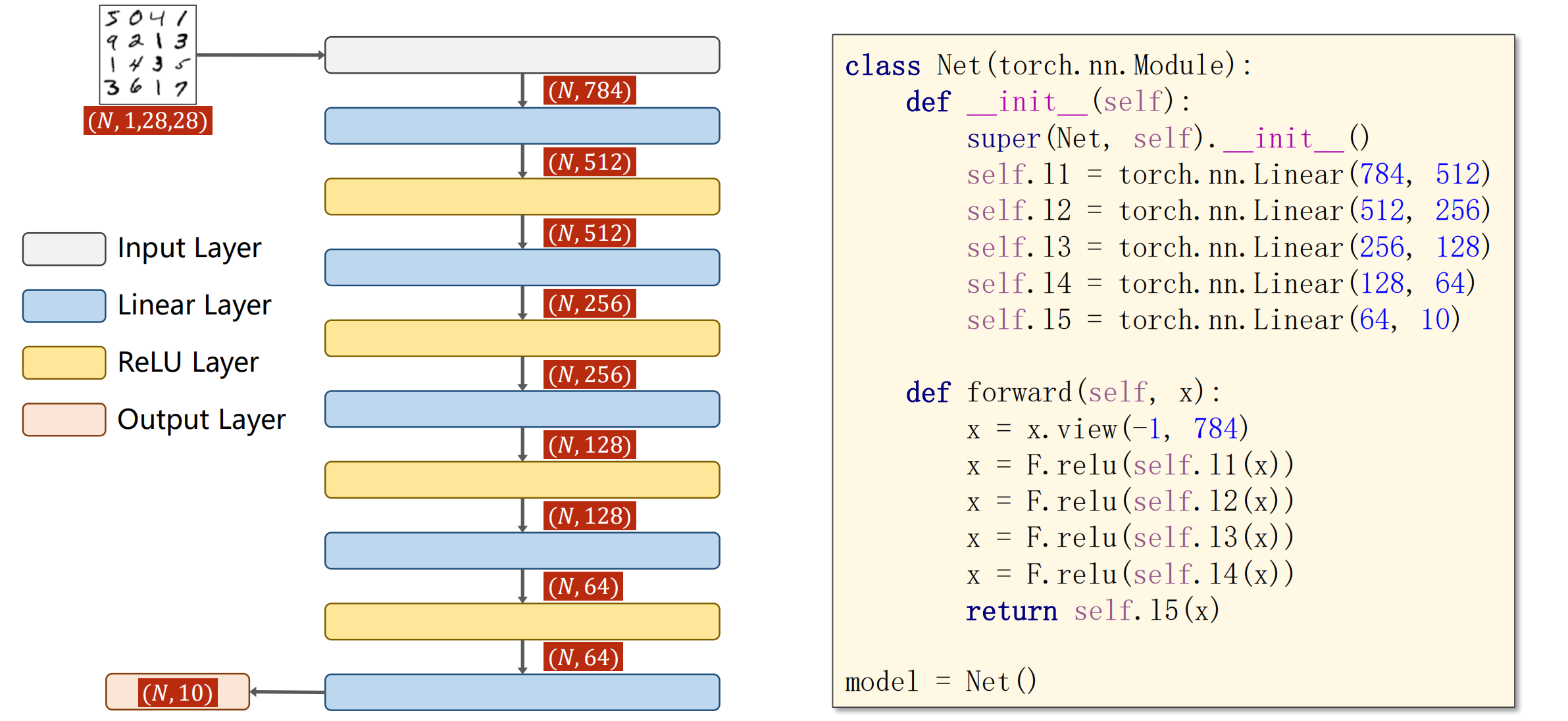Click the 'class Net(torch.nn.Module):' code line
This screenshot has height=721, width=1568.
pyautogui.click(x=1048, y=66)
